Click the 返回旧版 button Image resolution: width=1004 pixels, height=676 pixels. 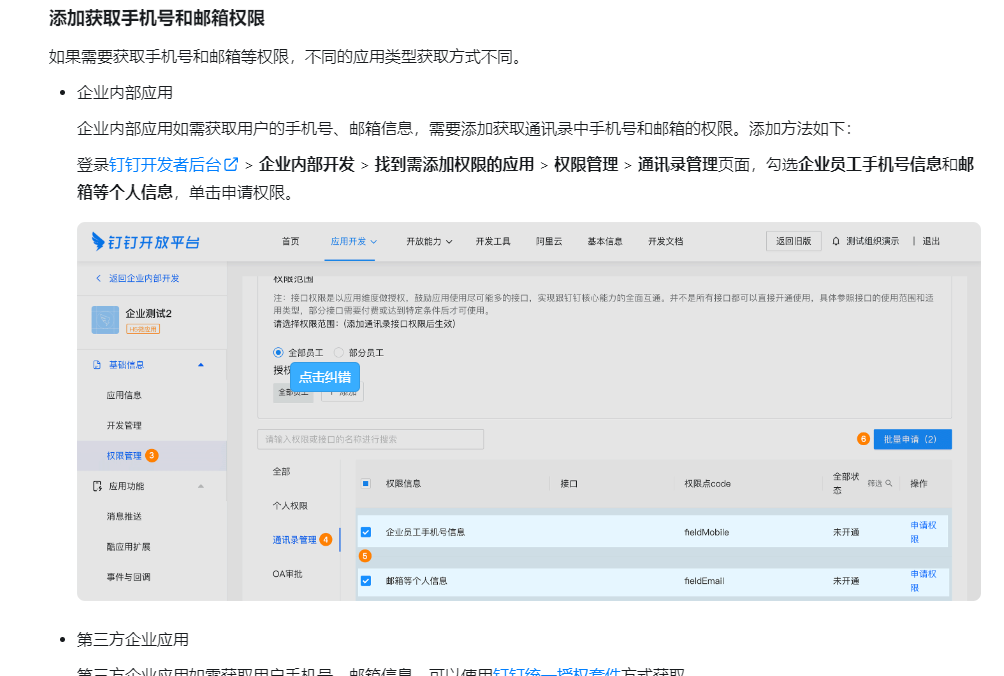click(x=794, y=241)
